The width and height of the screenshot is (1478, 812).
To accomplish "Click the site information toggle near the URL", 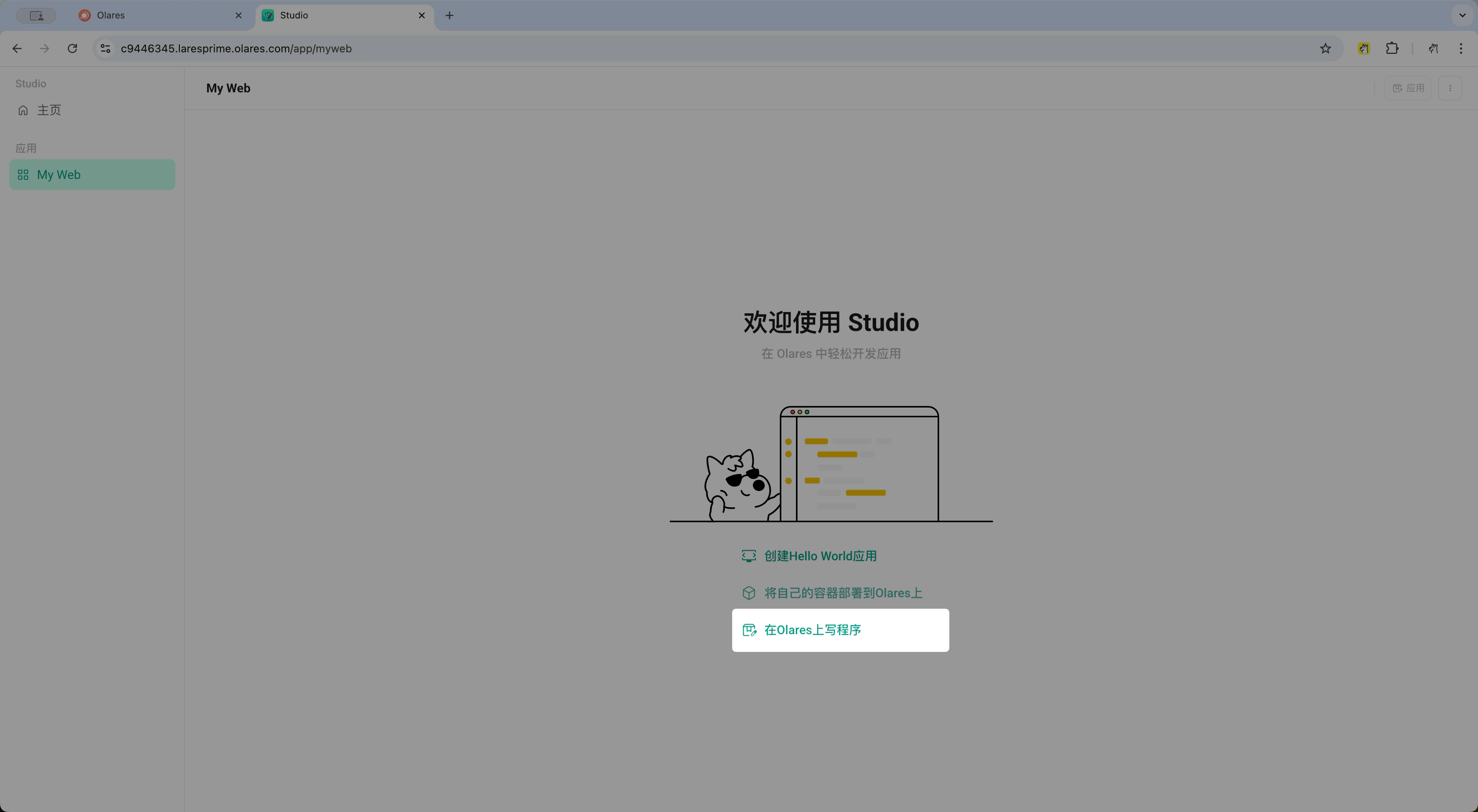I will pos(105,48).
